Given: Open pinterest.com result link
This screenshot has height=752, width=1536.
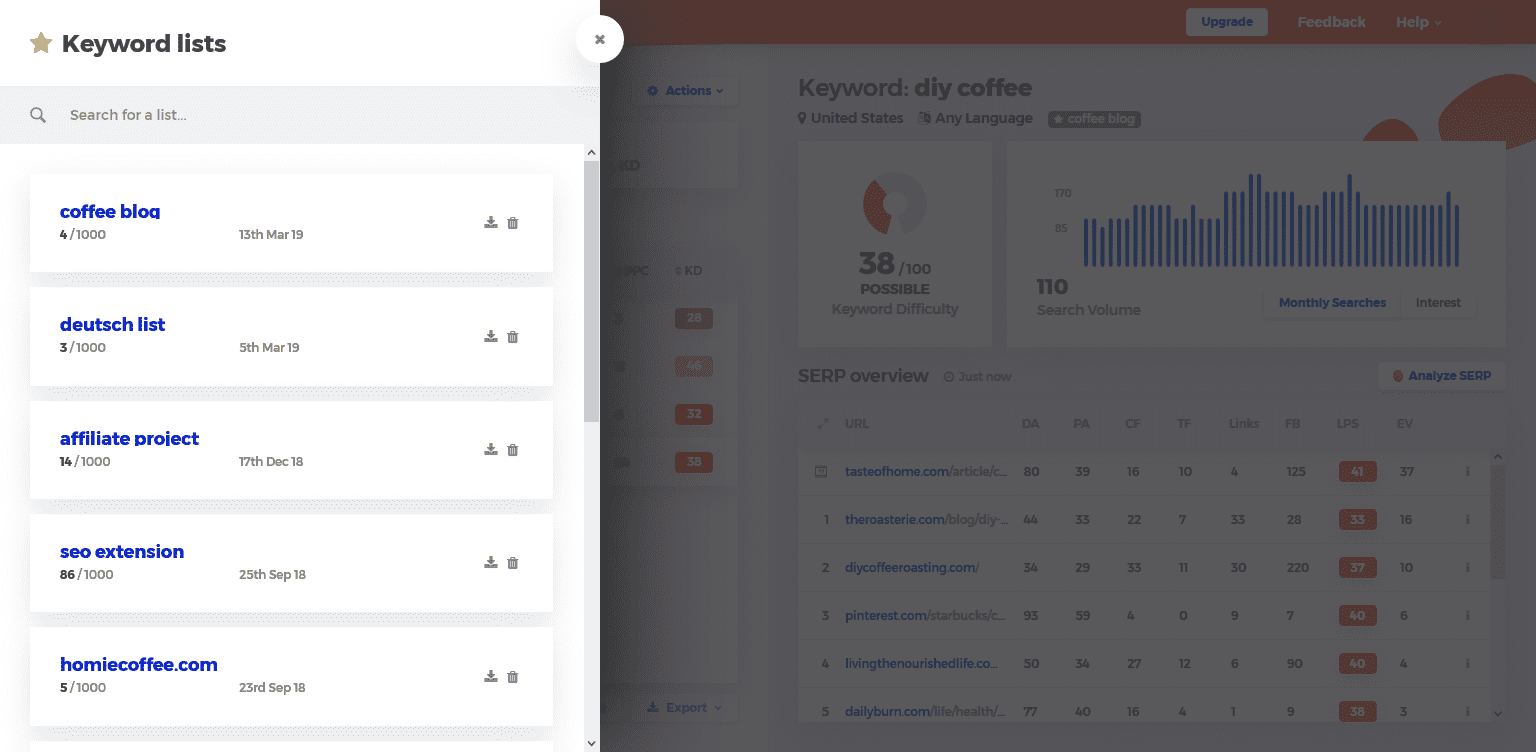Looking at the screenshot, I should 926,615.
